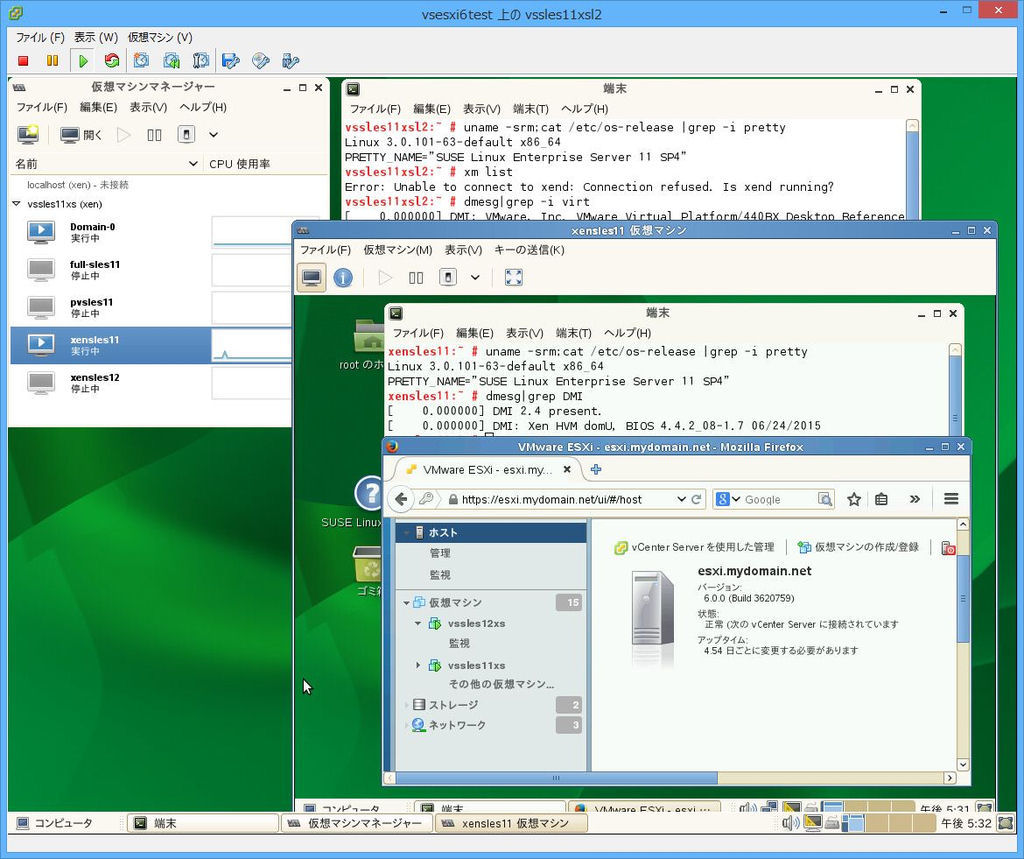Select the full-sles11 virtual machine
The height and width of the screenshot is (859, 1024).
[150, 270]
